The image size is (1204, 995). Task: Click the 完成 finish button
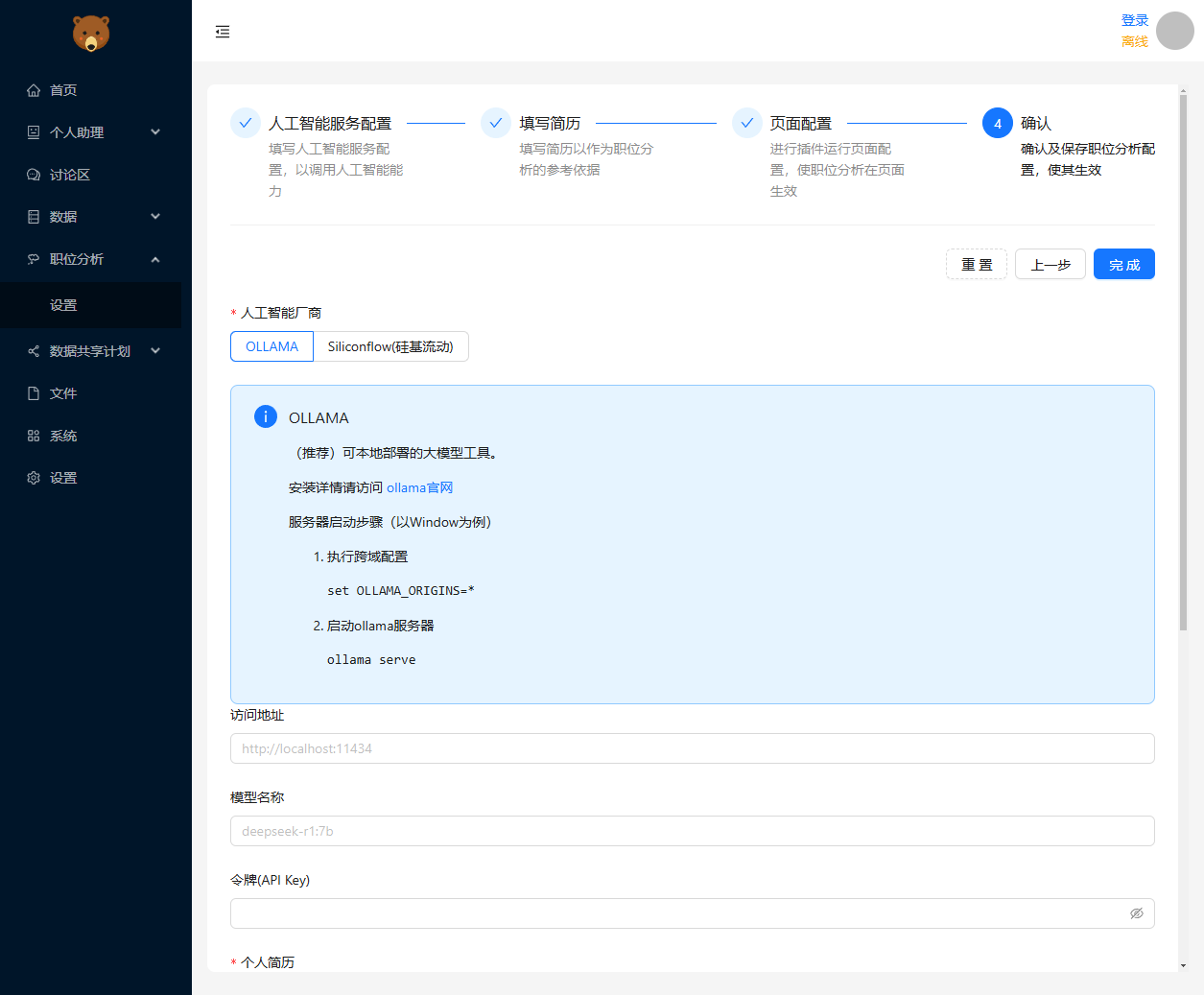pos(1124,264)
